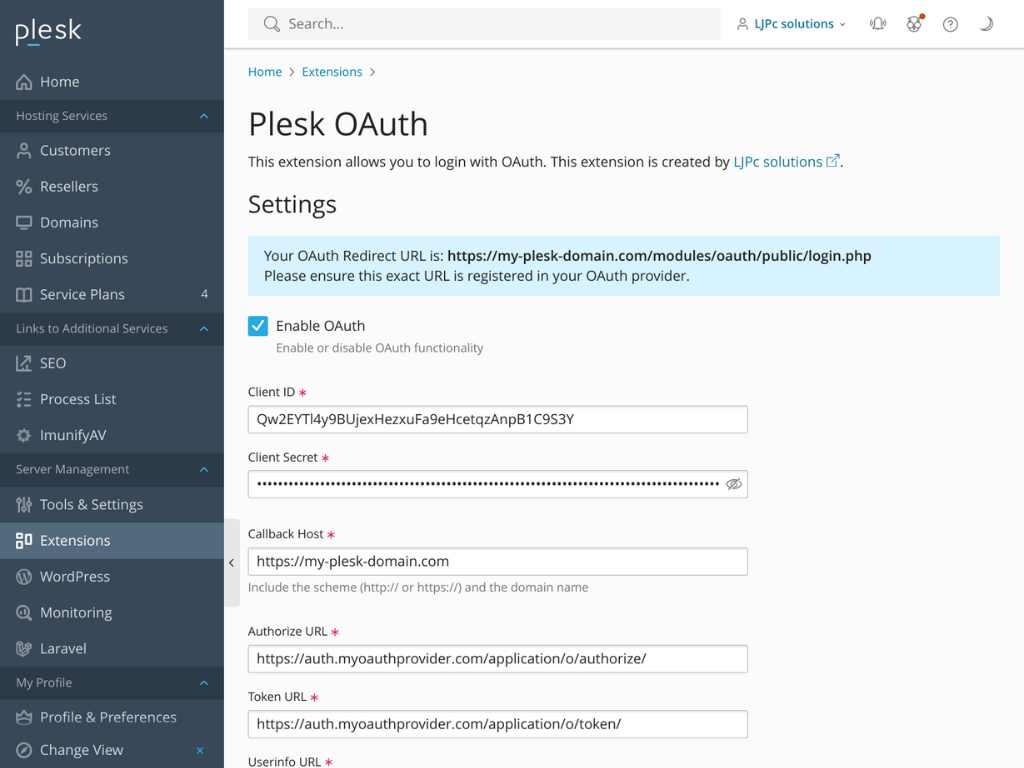Reveal the Client Secret value

[x=734, y=484]
